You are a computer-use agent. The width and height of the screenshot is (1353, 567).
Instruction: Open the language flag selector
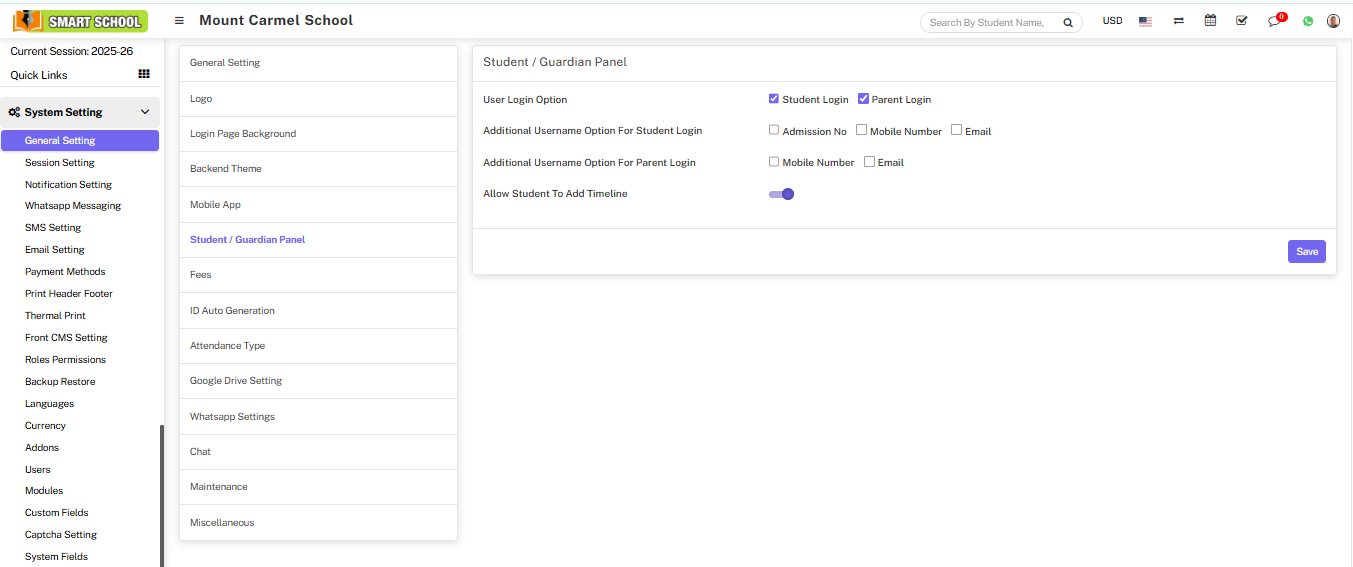(x=1145, y=21)
